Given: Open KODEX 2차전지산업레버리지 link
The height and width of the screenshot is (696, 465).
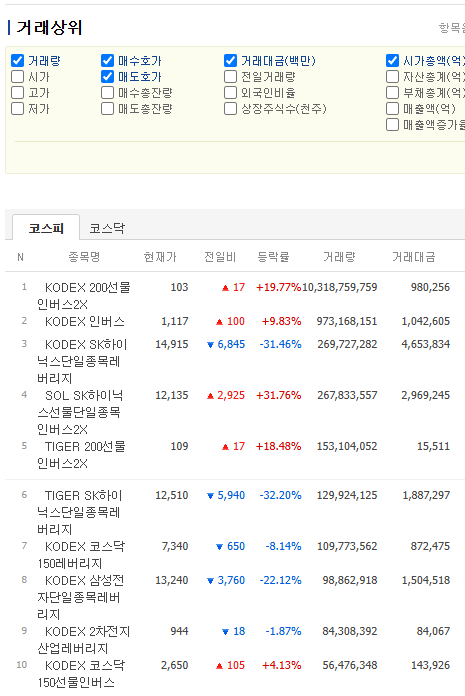Looking at the screenshot, I should [84, 640].
